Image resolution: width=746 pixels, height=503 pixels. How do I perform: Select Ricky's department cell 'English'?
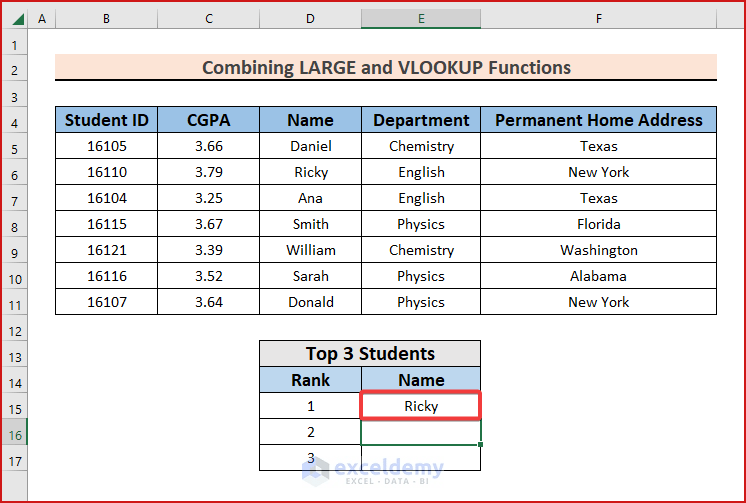tap(421, 172)
